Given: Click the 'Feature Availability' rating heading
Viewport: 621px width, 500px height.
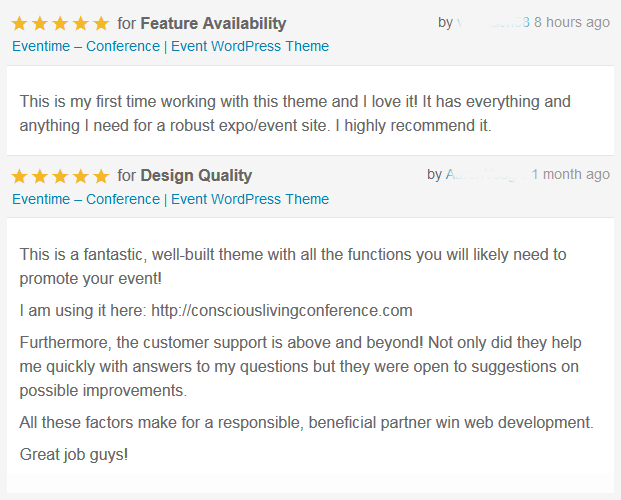Looking at the screenshot, I should click(213, 23).
